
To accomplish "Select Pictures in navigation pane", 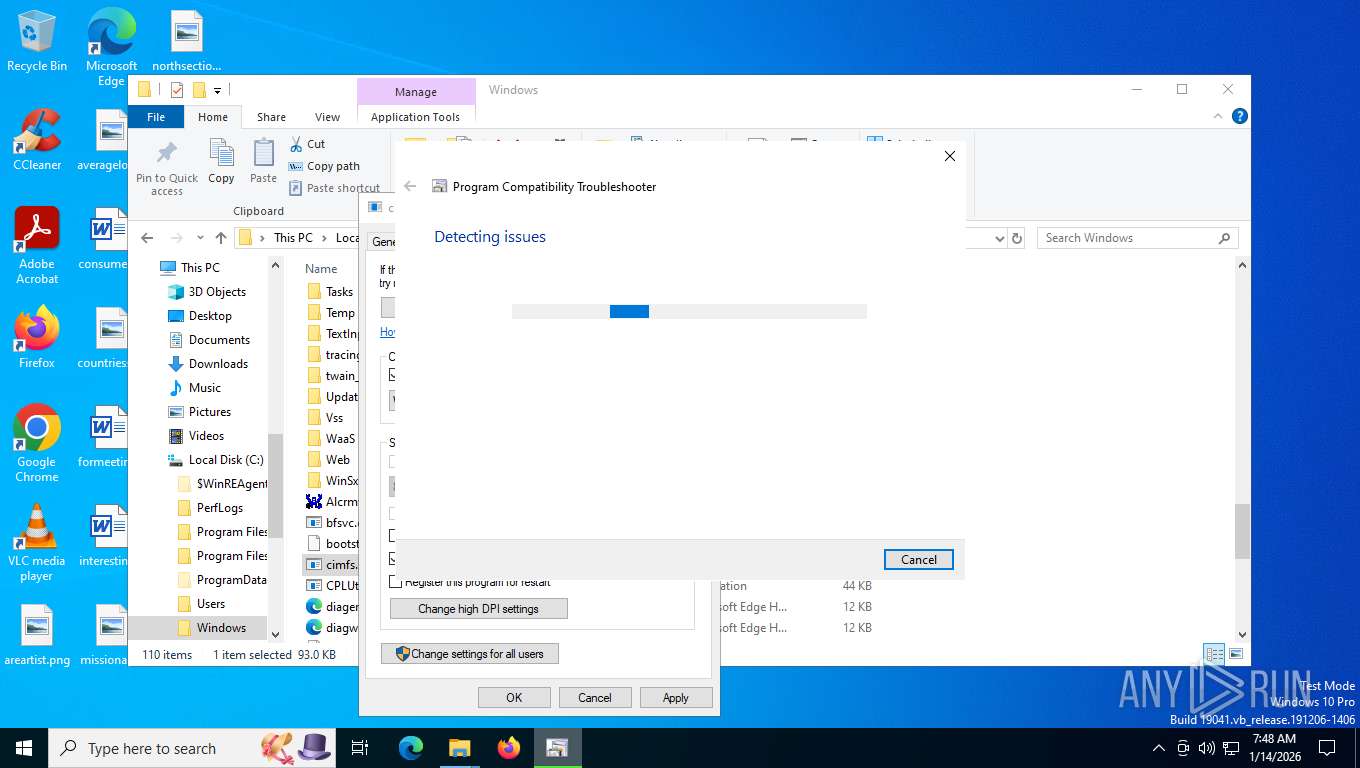I will tap(210, 412).
